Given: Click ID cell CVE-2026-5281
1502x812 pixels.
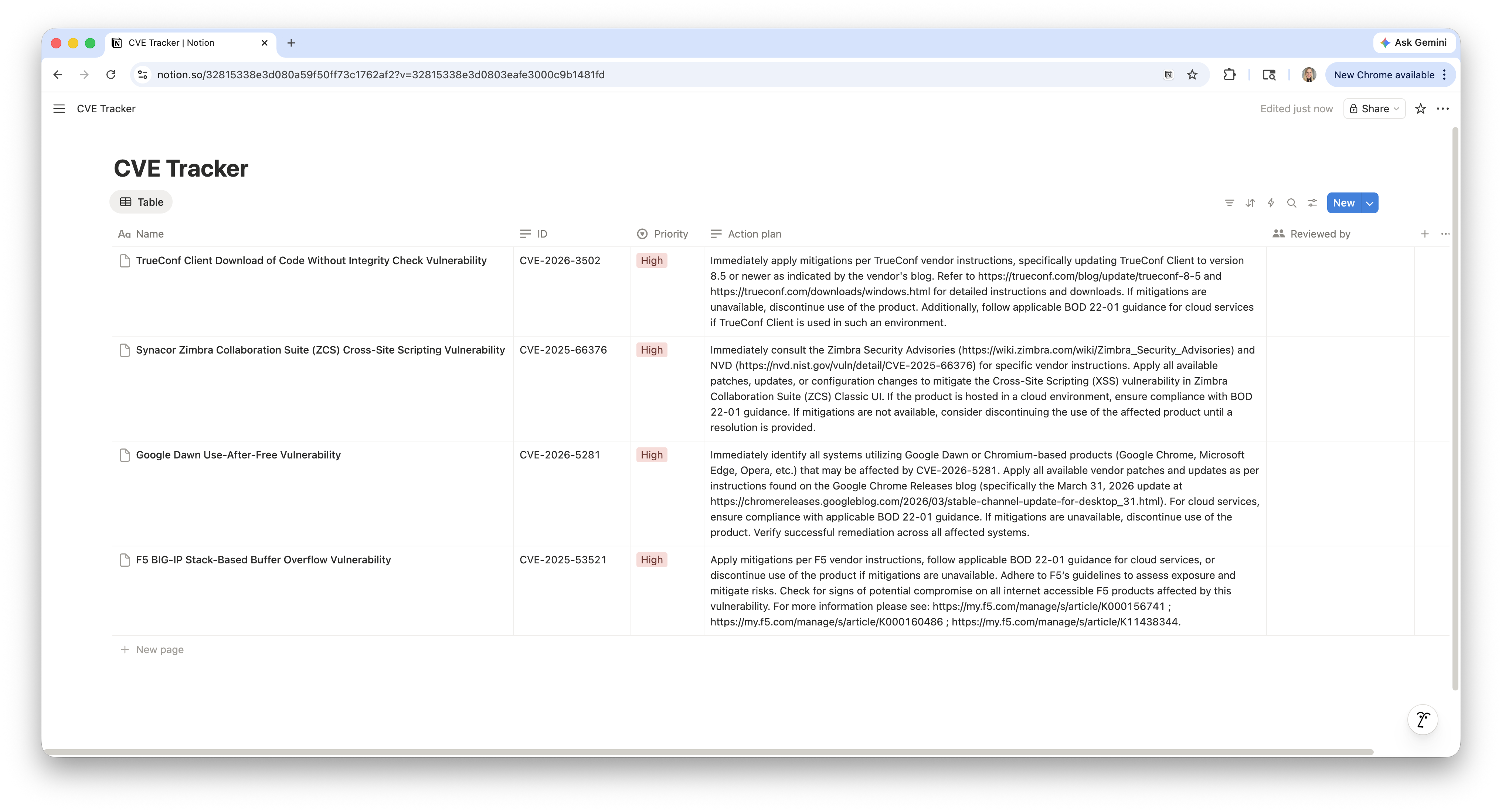Looking at the screenshot, I should pyautogui.click(x=571, y=494).
